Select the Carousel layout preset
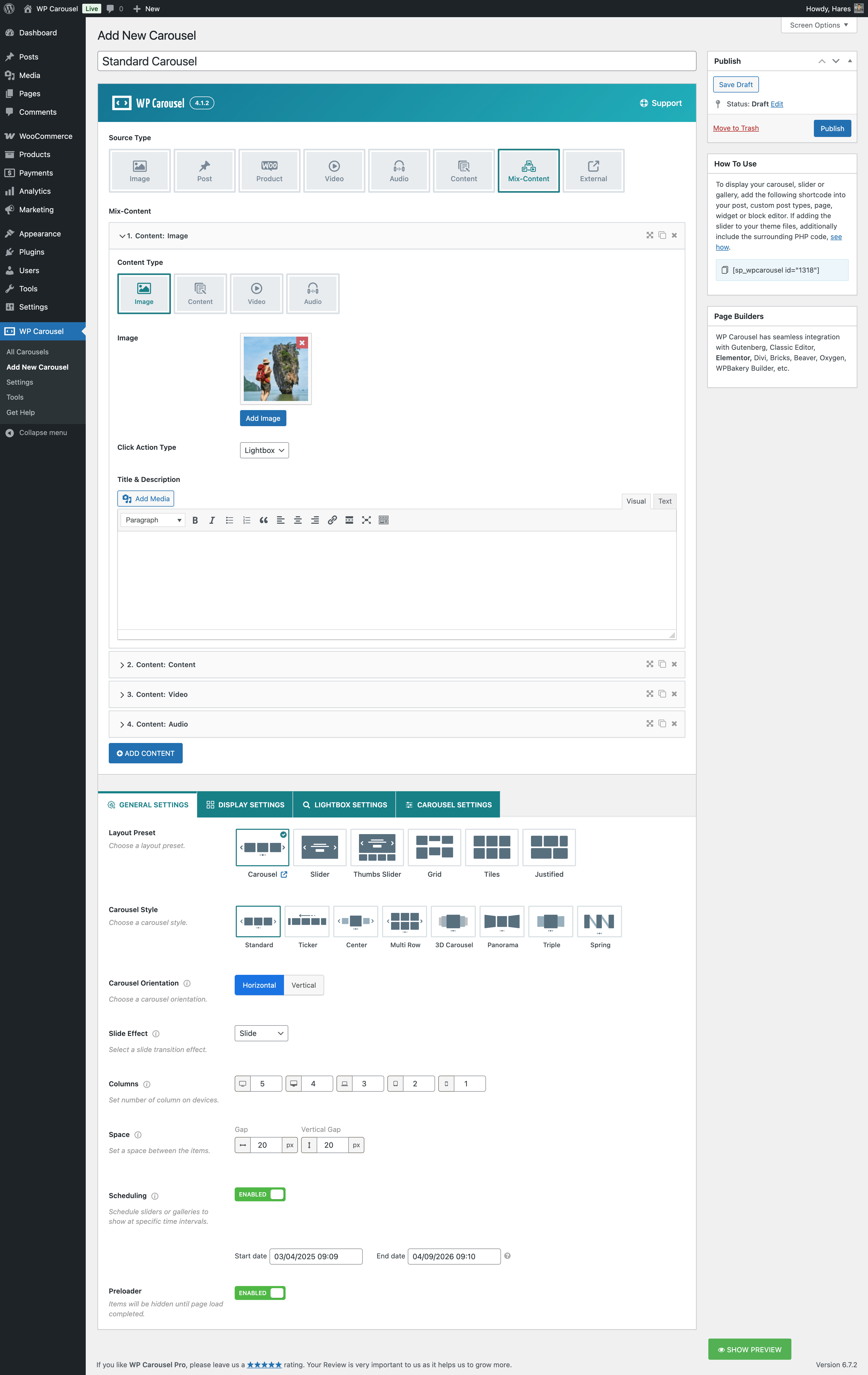Image resolution: width=868 pixels, height=1375 pixels. pos(263,848)
